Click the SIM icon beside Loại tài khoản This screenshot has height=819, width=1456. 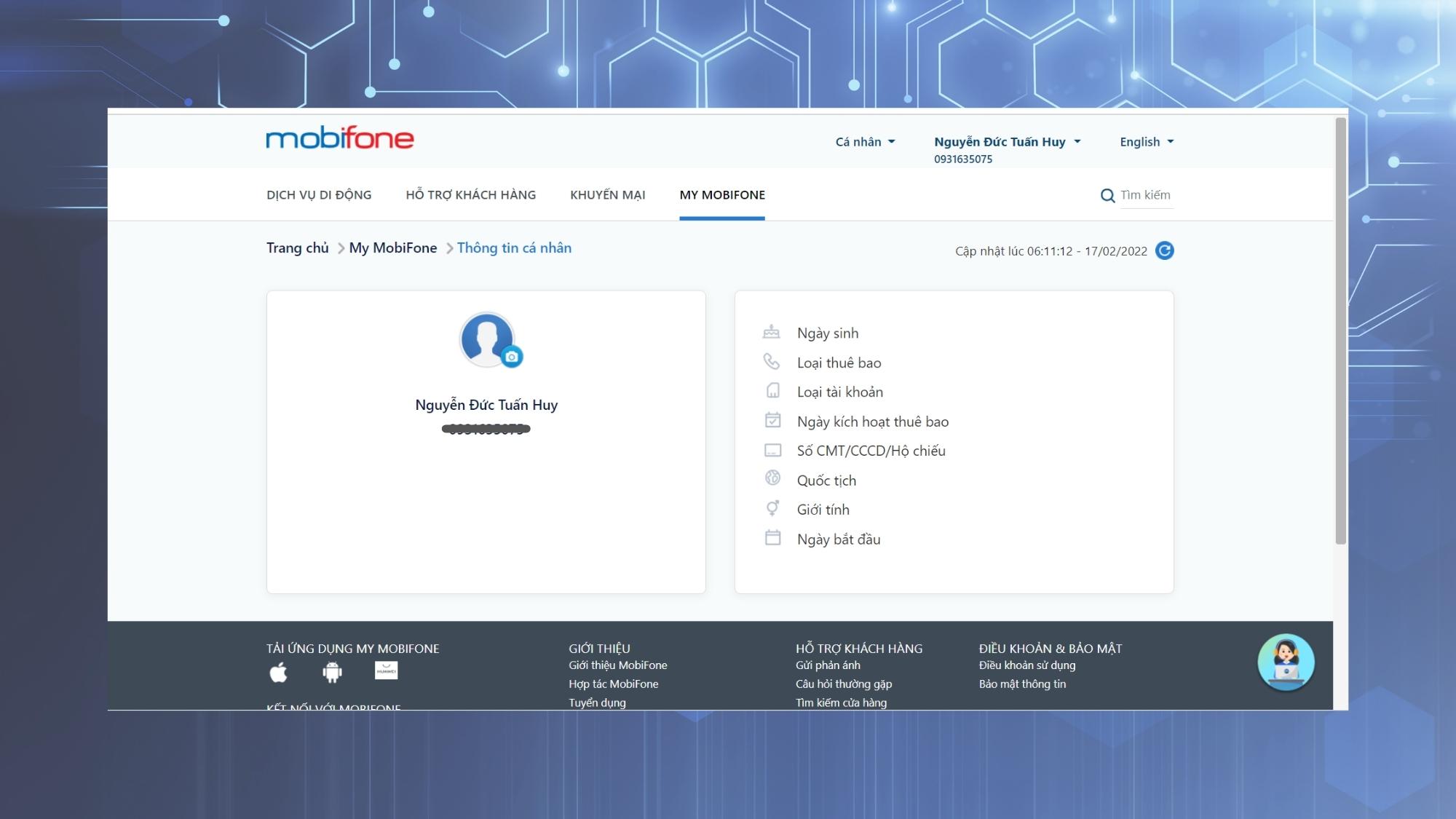click(772, 391)
